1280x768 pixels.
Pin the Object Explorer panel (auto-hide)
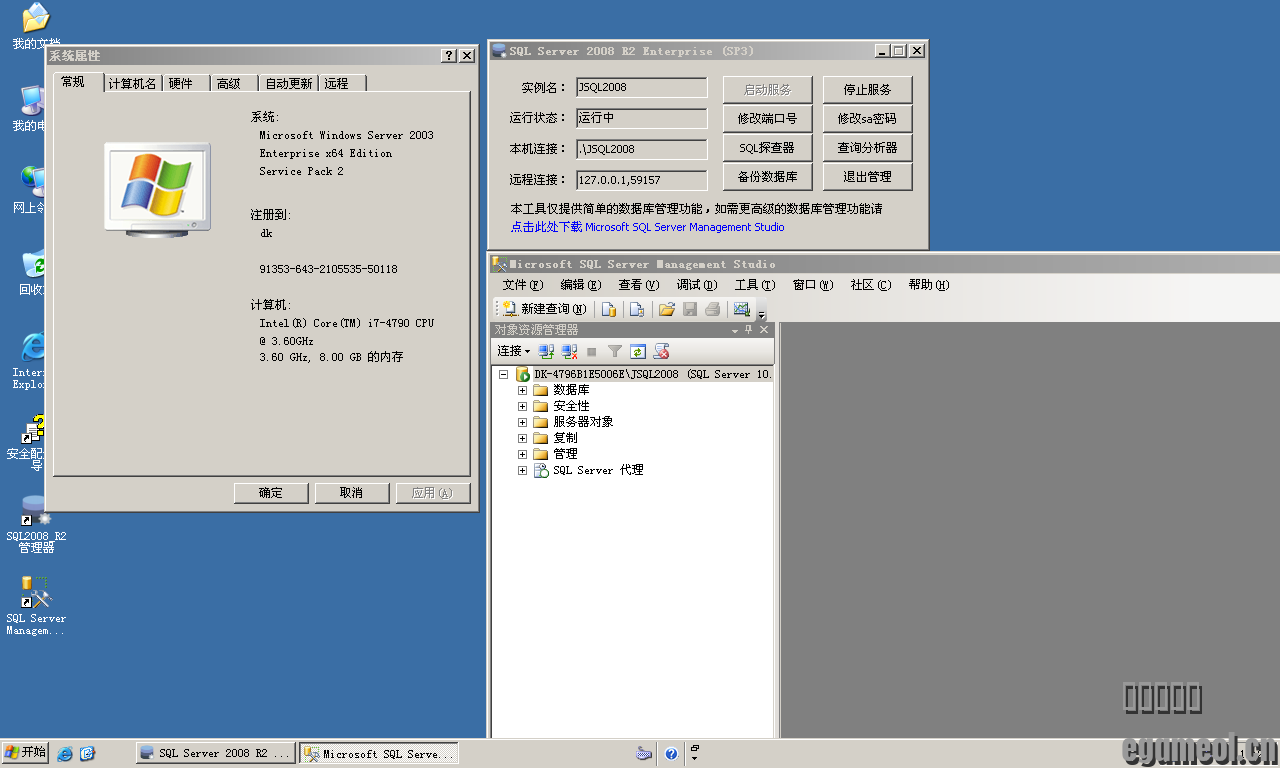[749, 330]
